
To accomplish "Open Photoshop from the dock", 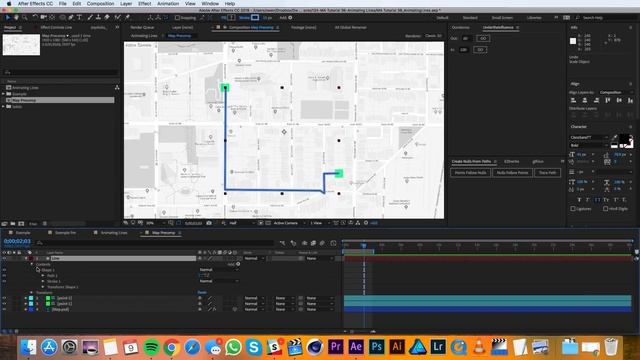I will (x=376, y=347).
